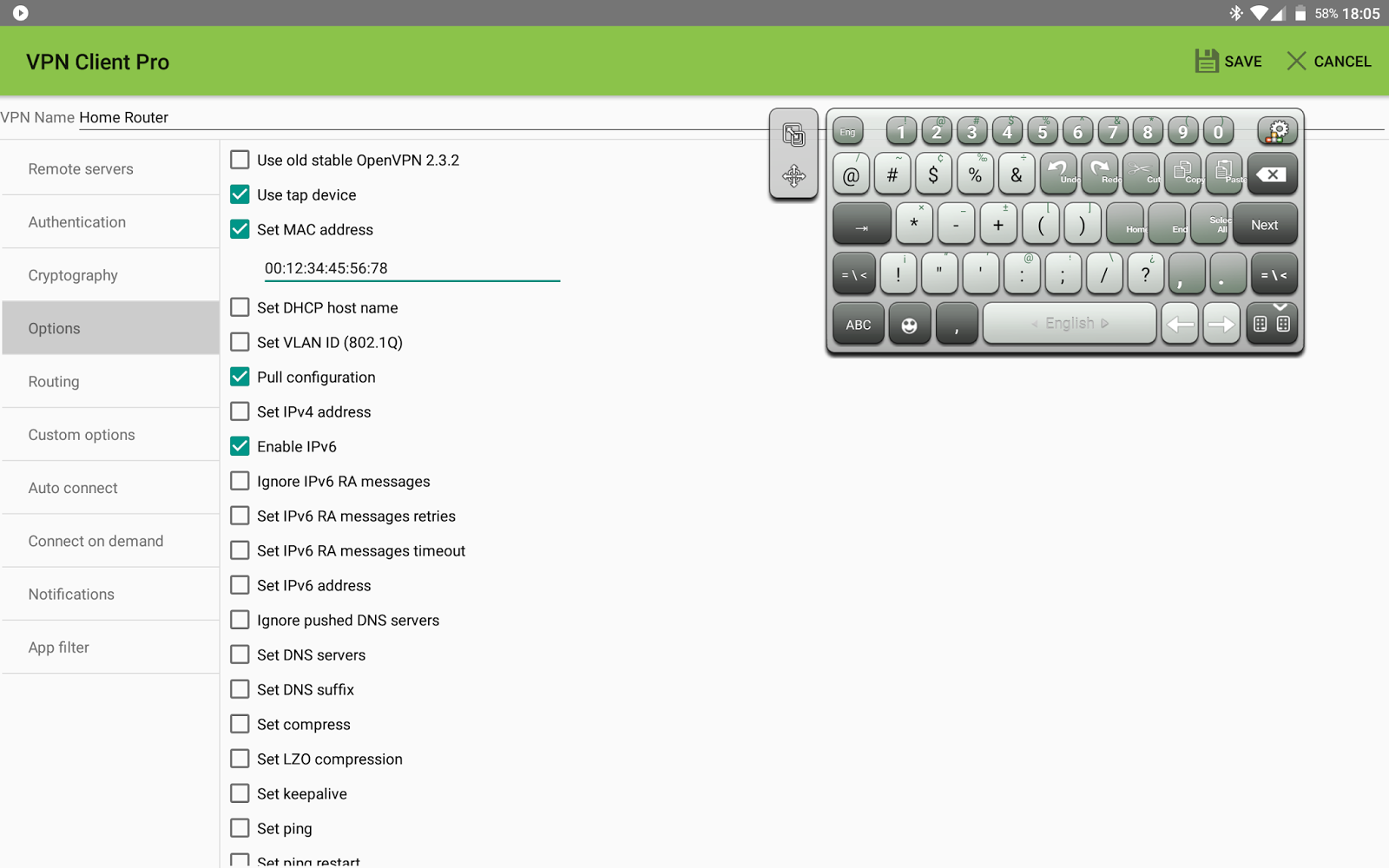Tap the keyboard move arrows icon
This screenshot has width=1389, height=868.
click(793, 176)
